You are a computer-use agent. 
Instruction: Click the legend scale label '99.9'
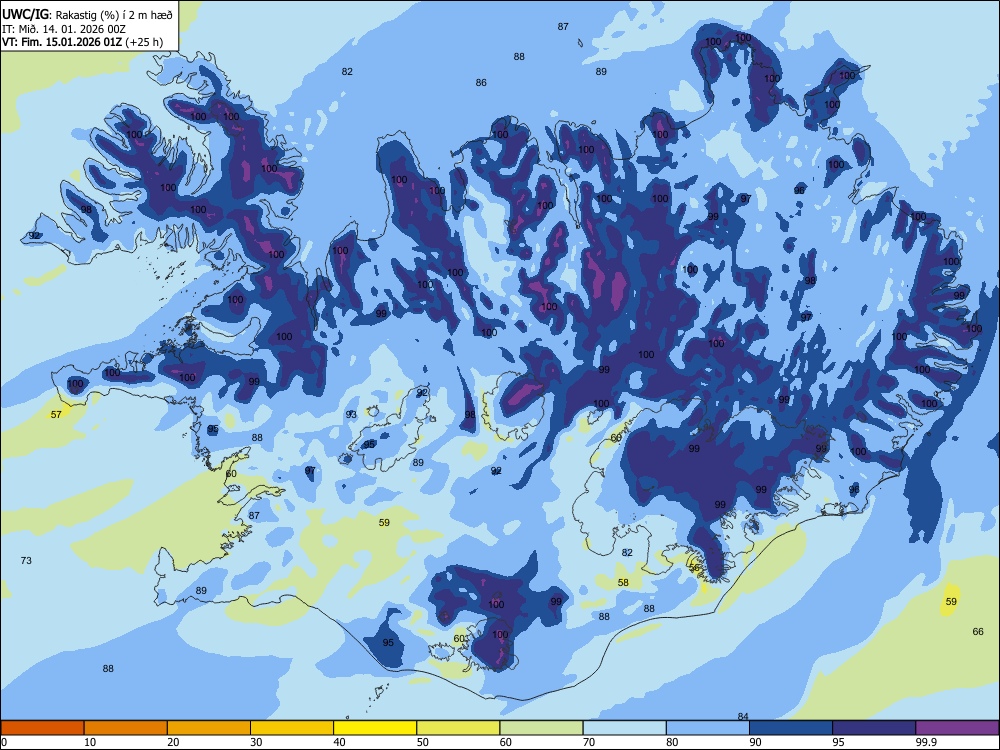pos(926,742)
